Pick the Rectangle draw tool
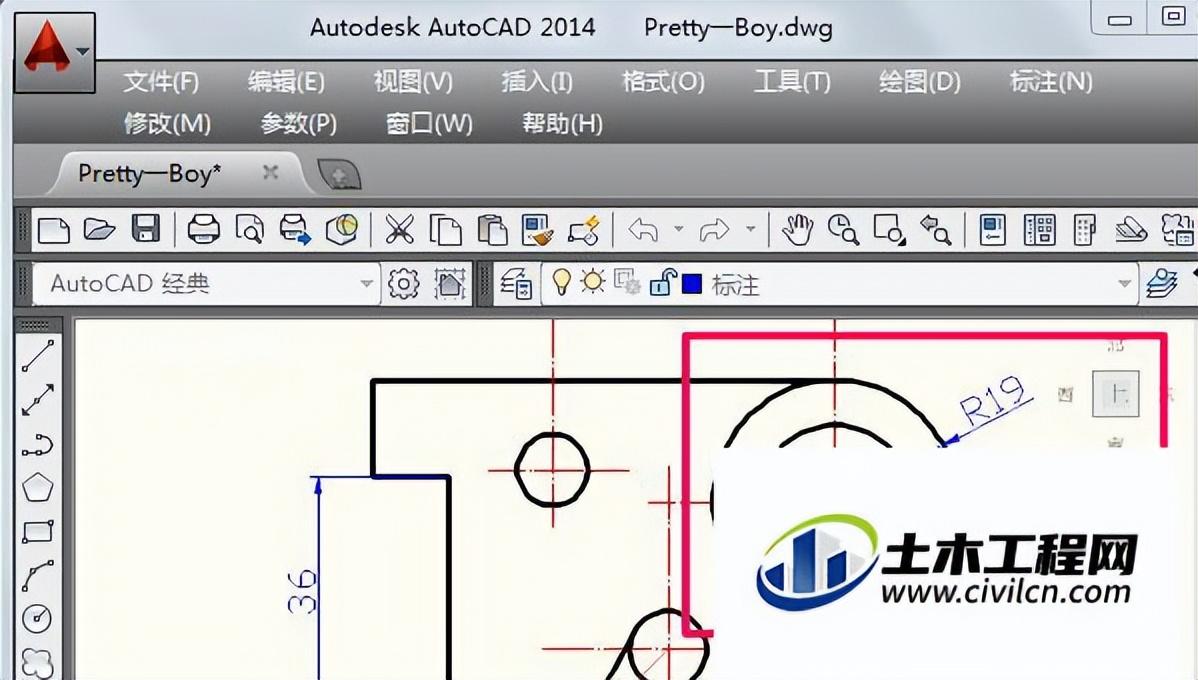 (x=38, y=531)
